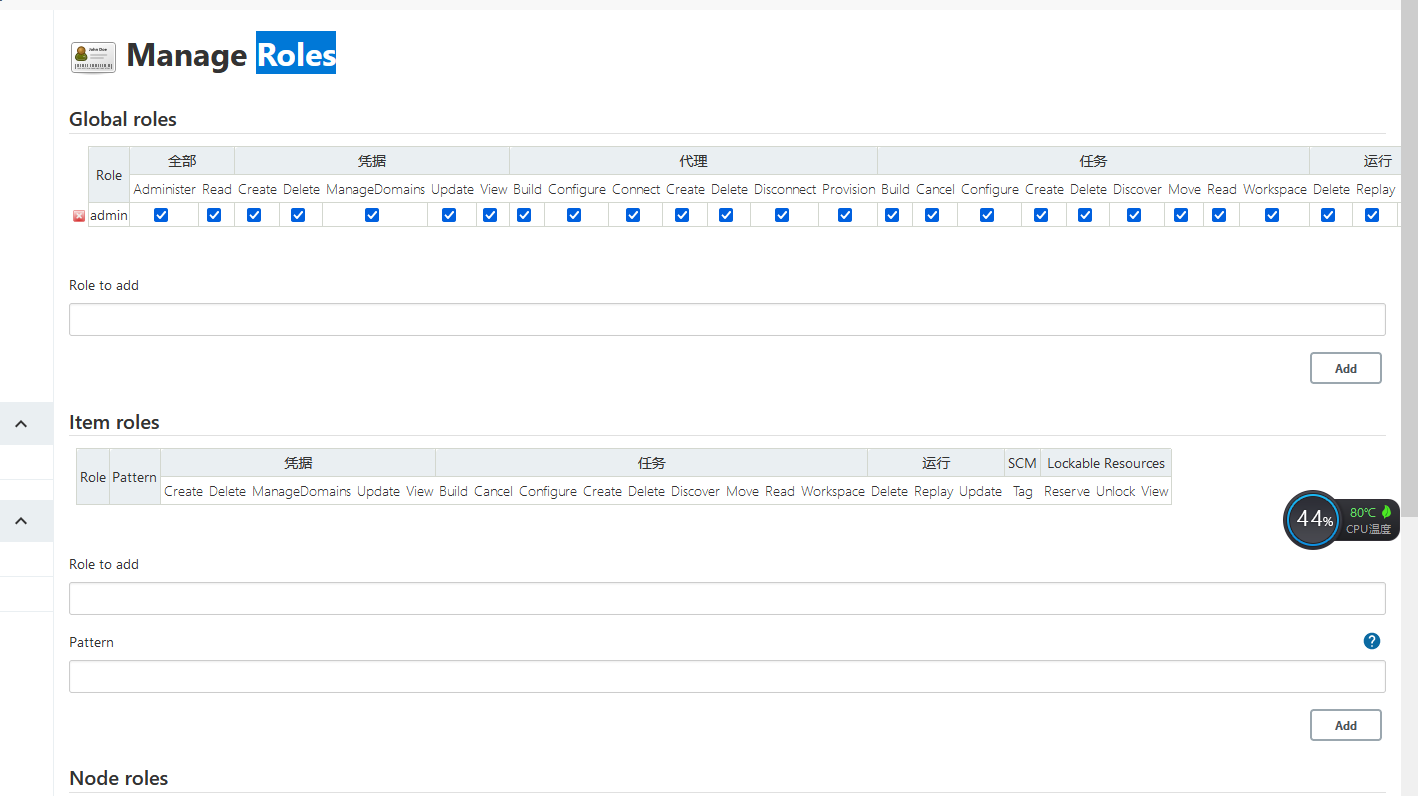The width and height of the screenshot is (1418, 796).
Task: Toggle admin Configure checkbox under 任务
Action: [987, 215]
